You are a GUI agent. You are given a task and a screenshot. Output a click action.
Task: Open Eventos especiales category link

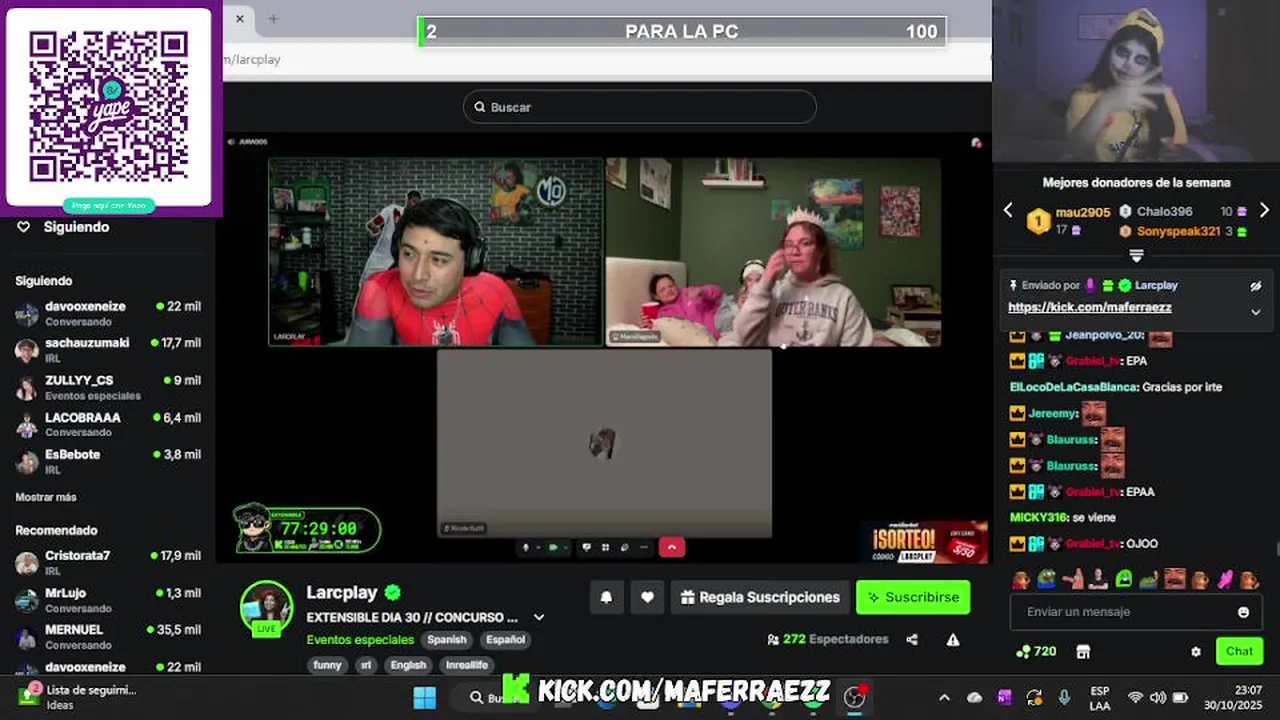click(360, 639)
